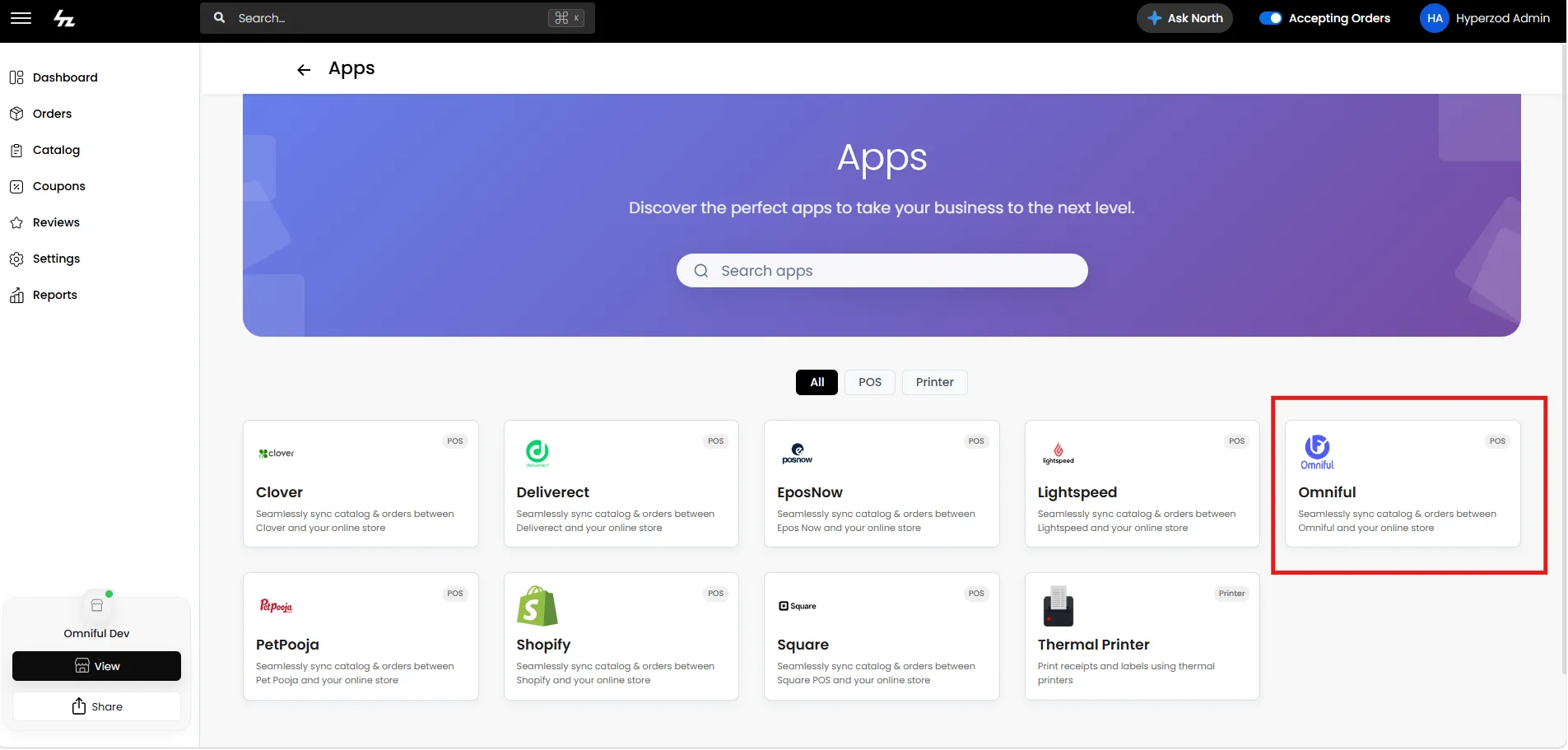
Task: Focus the top Search box
Action: point(397,17)
